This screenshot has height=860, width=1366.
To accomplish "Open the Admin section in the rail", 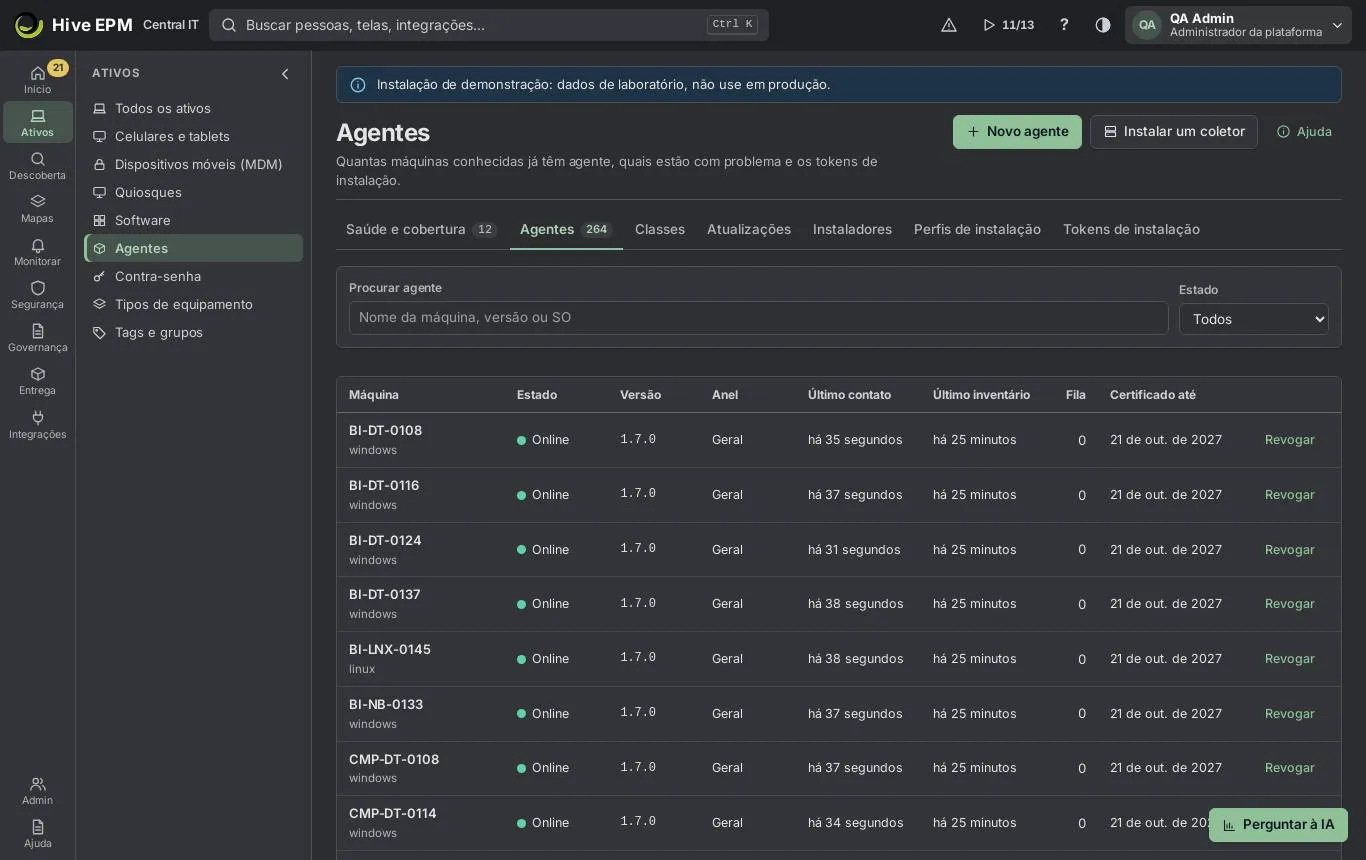I will click(37, 791).
